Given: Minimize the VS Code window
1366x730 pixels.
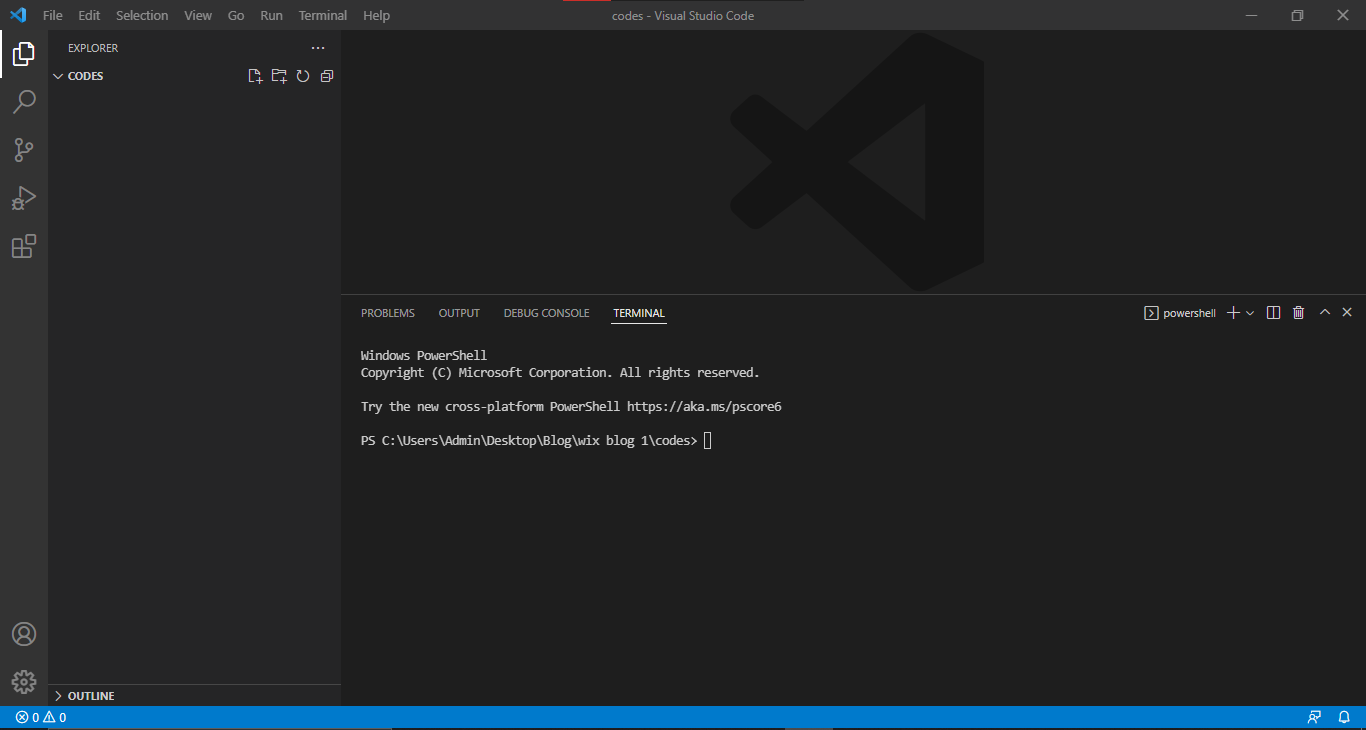Looking at the screenshot, I should click(x=1251, y=15).
